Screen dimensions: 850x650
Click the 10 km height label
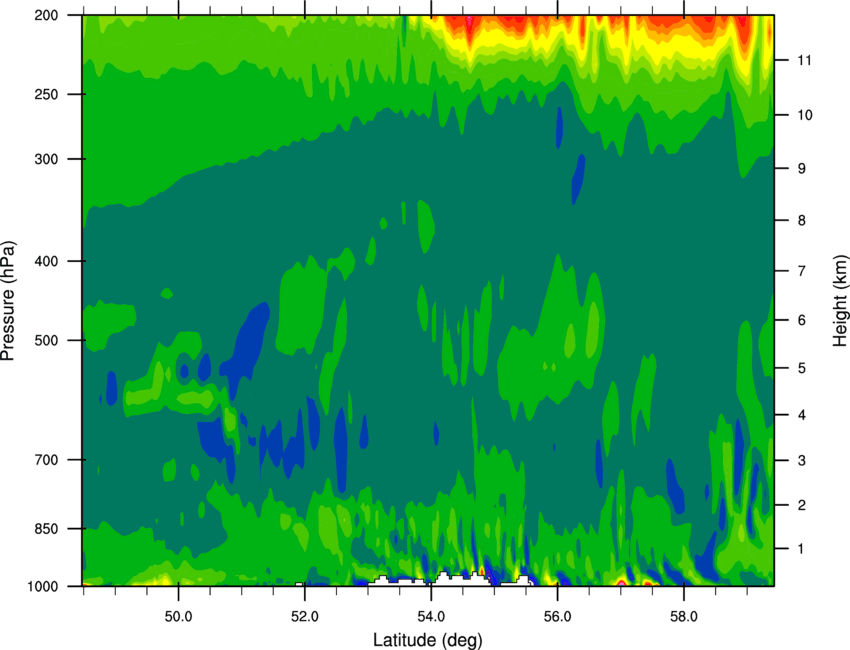coord(804,115)
